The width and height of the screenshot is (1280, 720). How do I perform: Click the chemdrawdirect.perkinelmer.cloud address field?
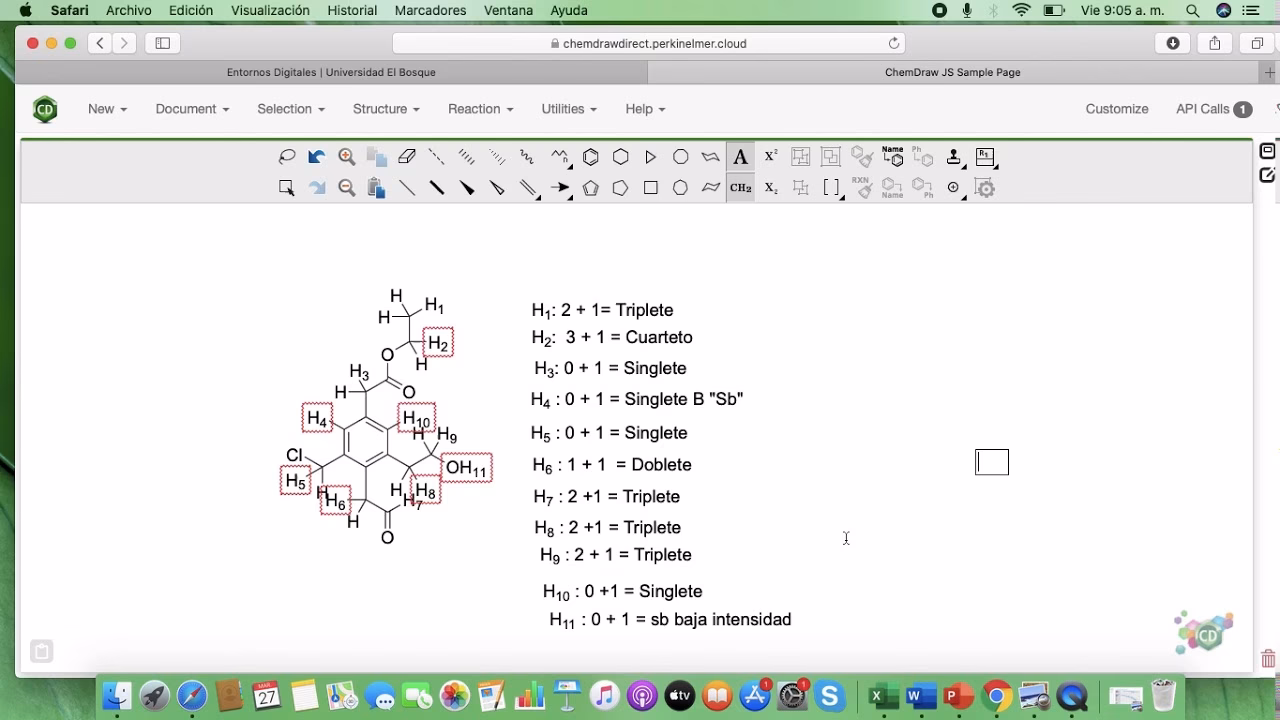pos(648,43)
